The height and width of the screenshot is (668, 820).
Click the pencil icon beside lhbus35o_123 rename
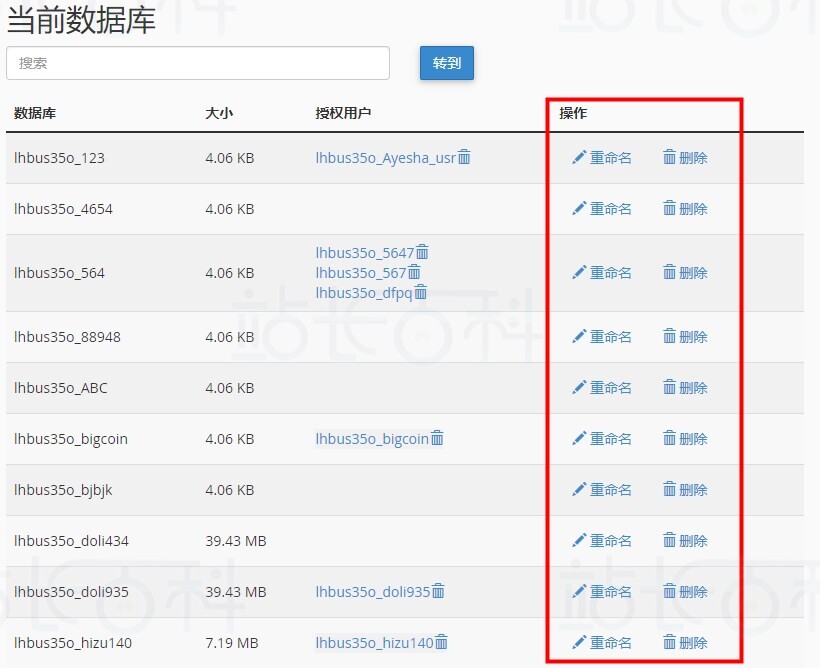pos(579,157)
